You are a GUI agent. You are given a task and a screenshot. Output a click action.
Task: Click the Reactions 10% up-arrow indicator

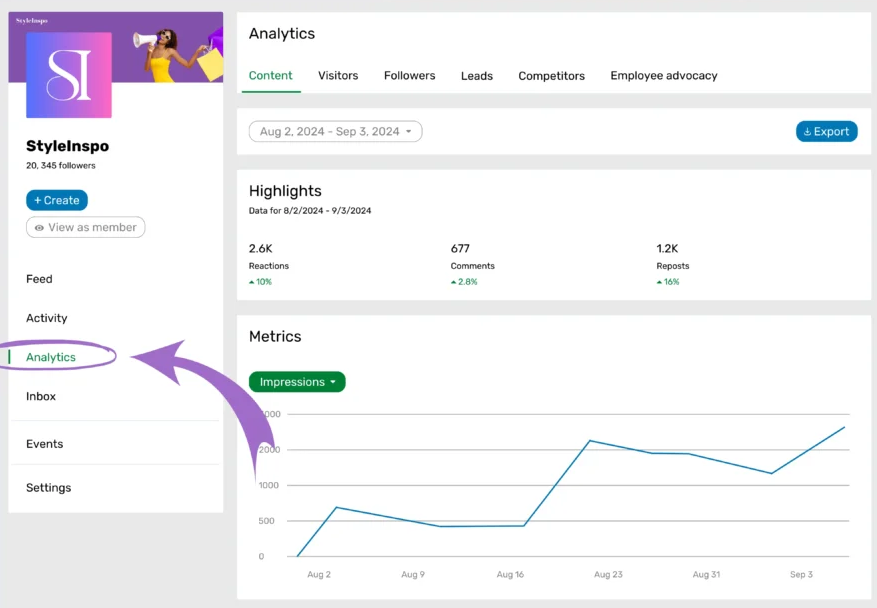click(x=252, y=282)
